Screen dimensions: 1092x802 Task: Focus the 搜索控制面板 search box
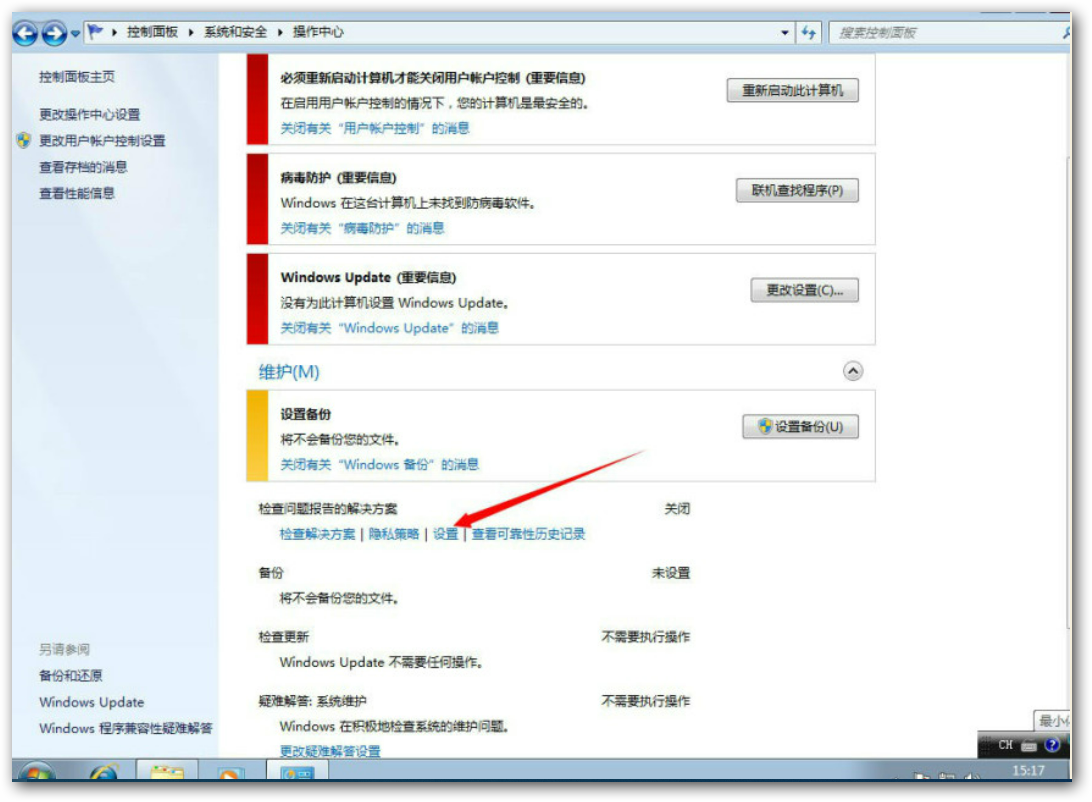click(947, 32)
